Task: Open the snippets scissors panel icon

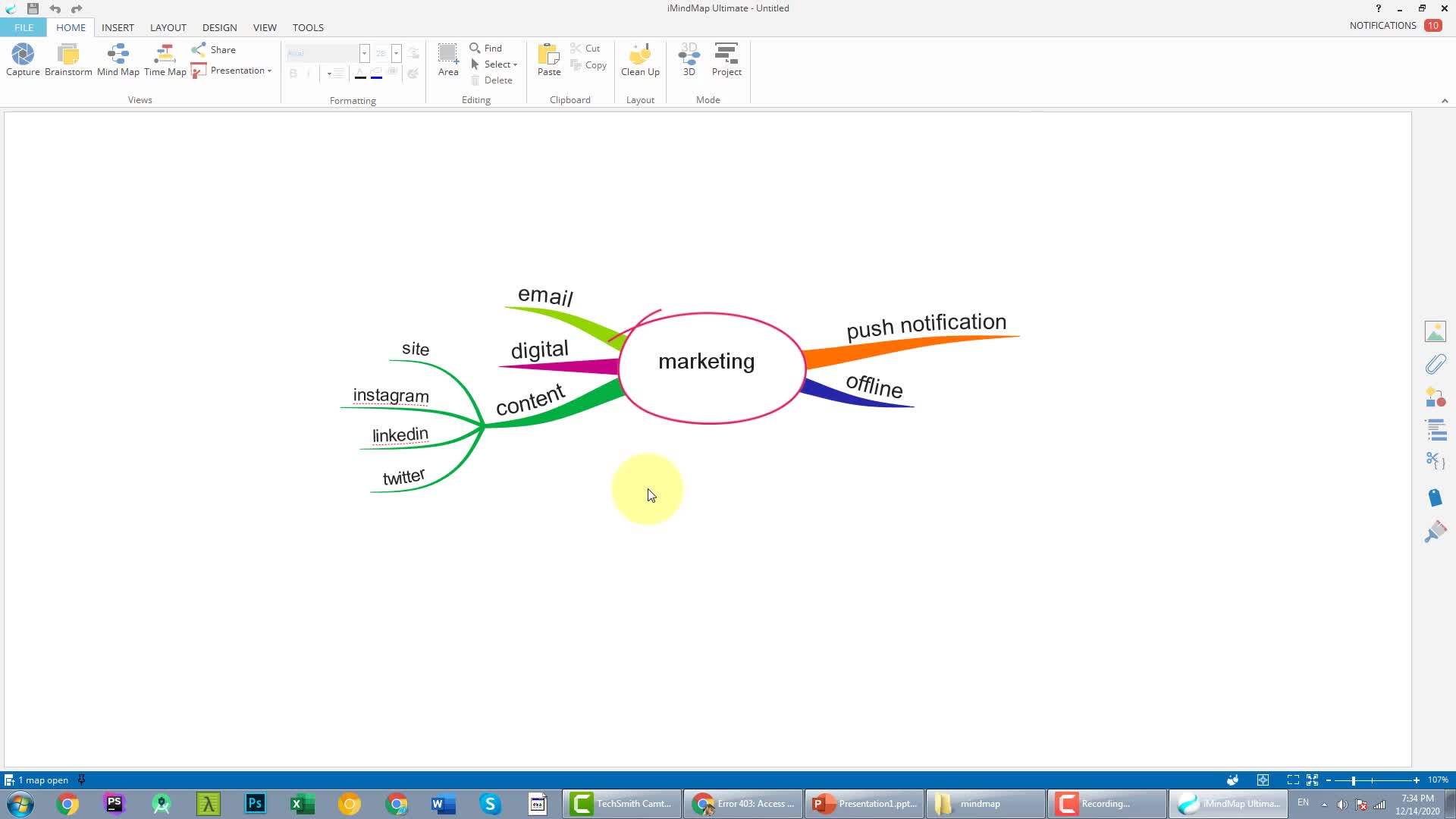Action: point(1435,460)
